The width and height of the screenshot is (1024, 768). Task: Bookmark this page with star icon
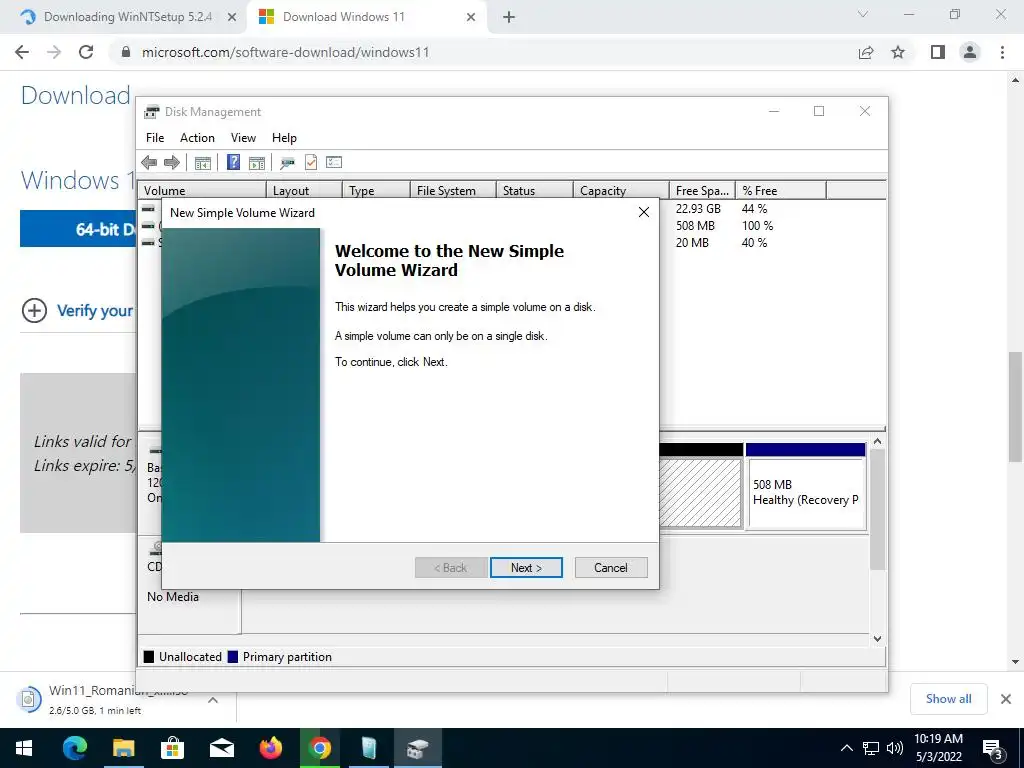898,52
